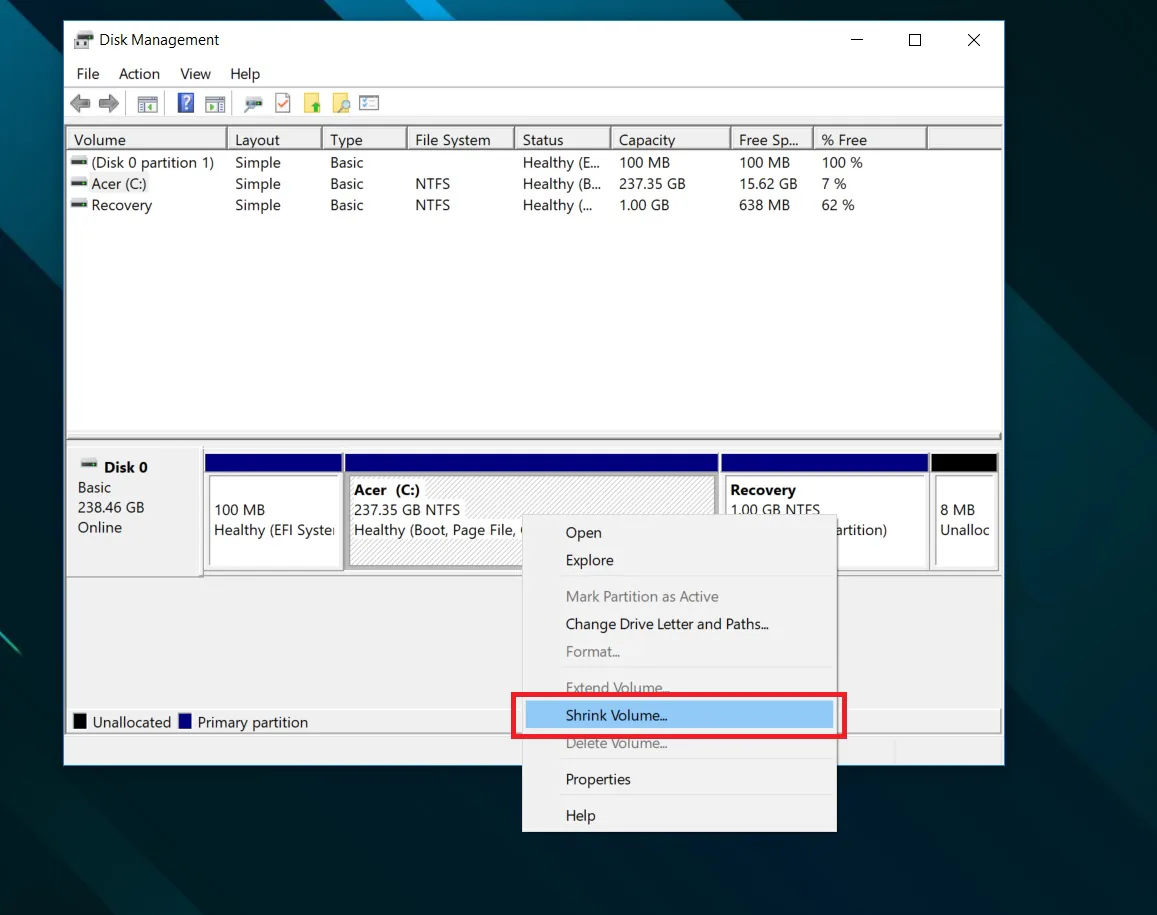Click the NTFS file system cell for Recovery
The height and width of the screenshot is (915, 1157).
tap(432, 205)
